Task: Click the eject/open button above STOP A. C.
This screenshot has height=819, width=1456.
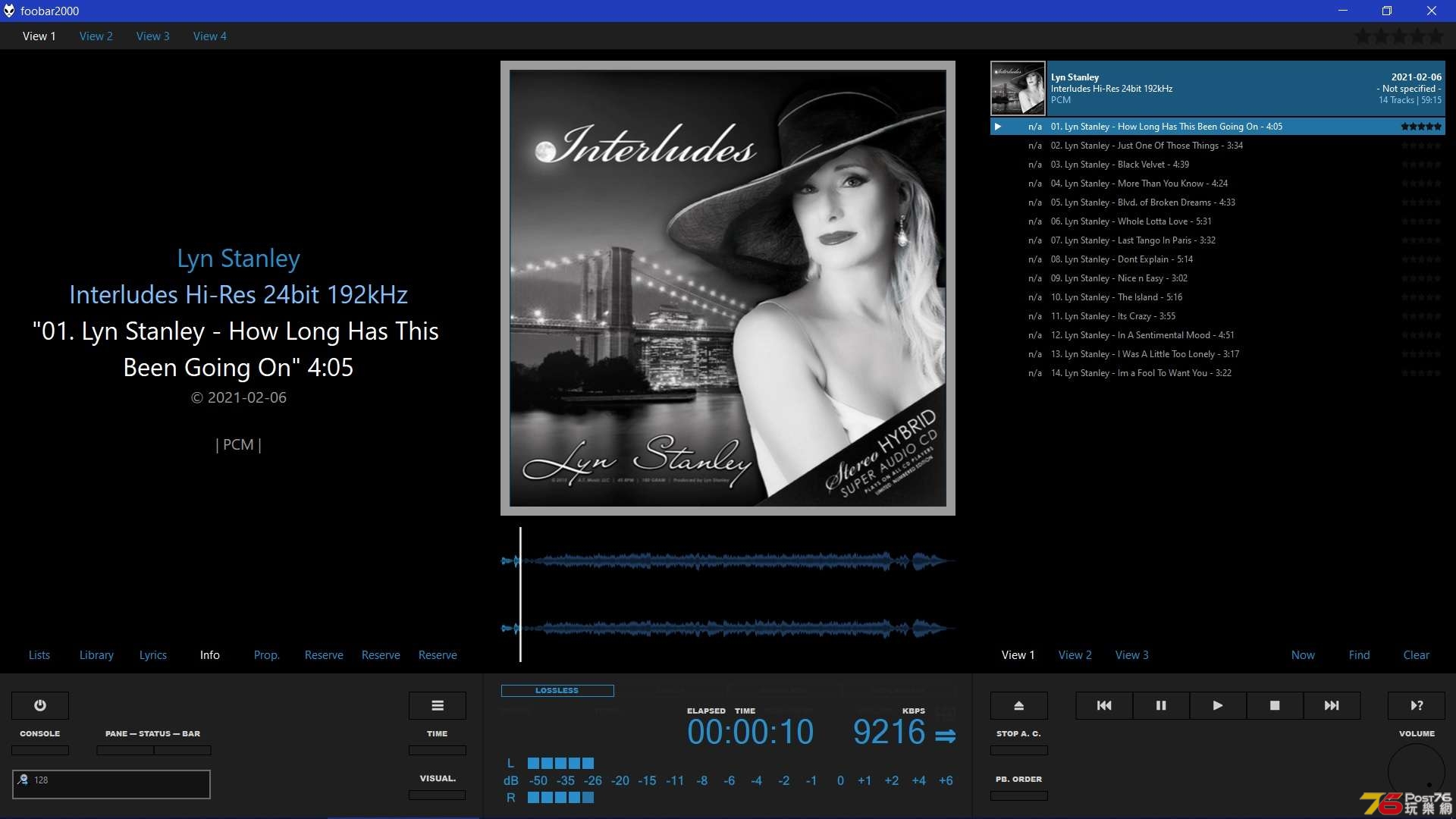Action: click(x=1019, y=705)
